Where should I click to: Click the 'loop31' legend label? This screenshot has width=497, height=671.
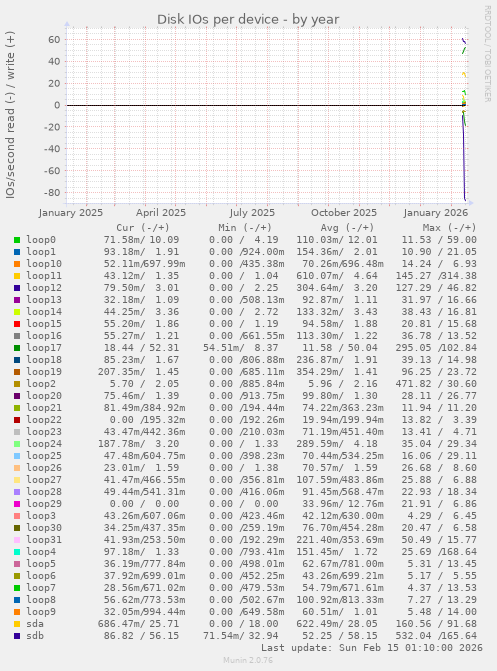coord(44,540)
